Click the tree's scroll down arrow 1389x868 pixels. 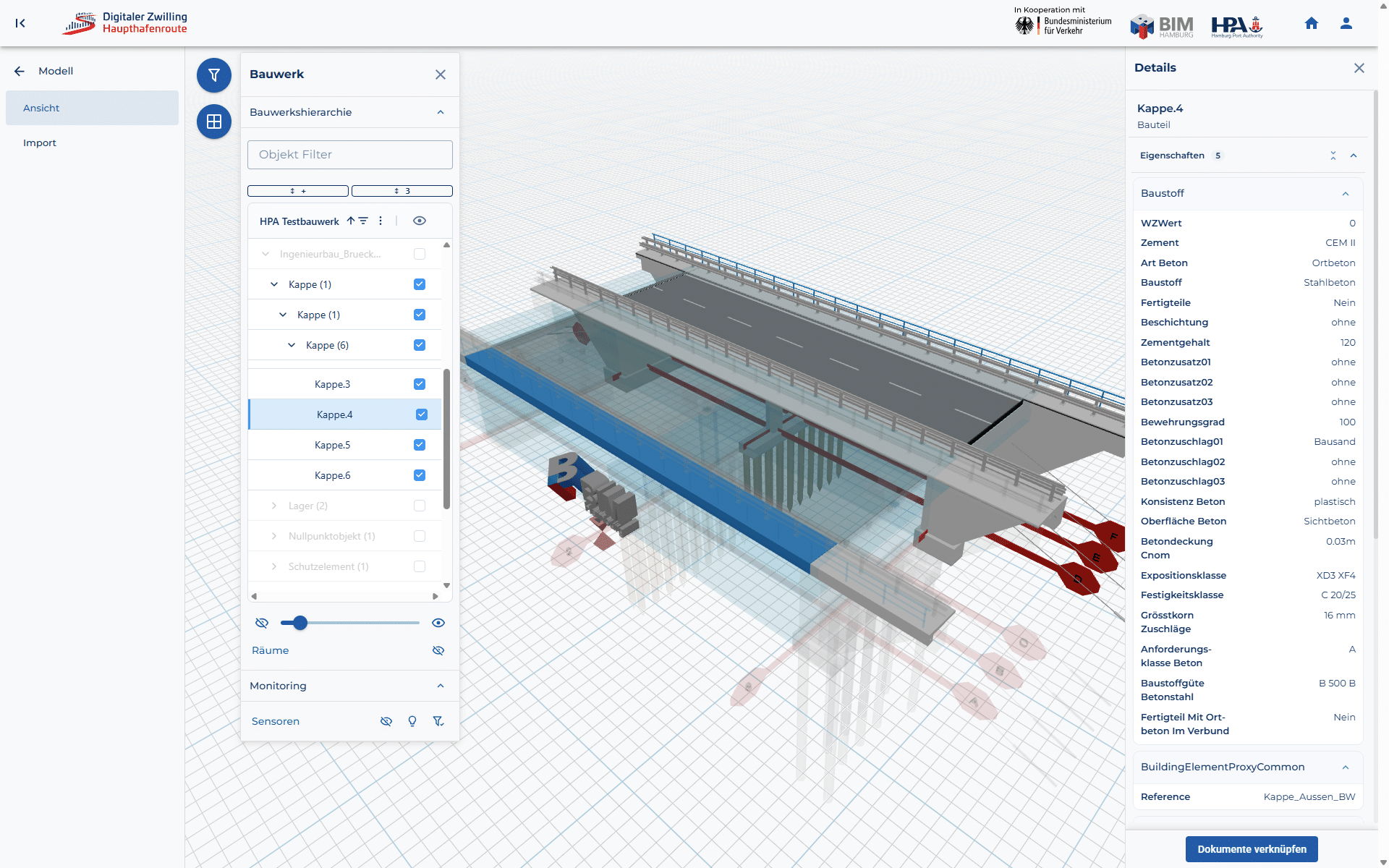point(446,585)
